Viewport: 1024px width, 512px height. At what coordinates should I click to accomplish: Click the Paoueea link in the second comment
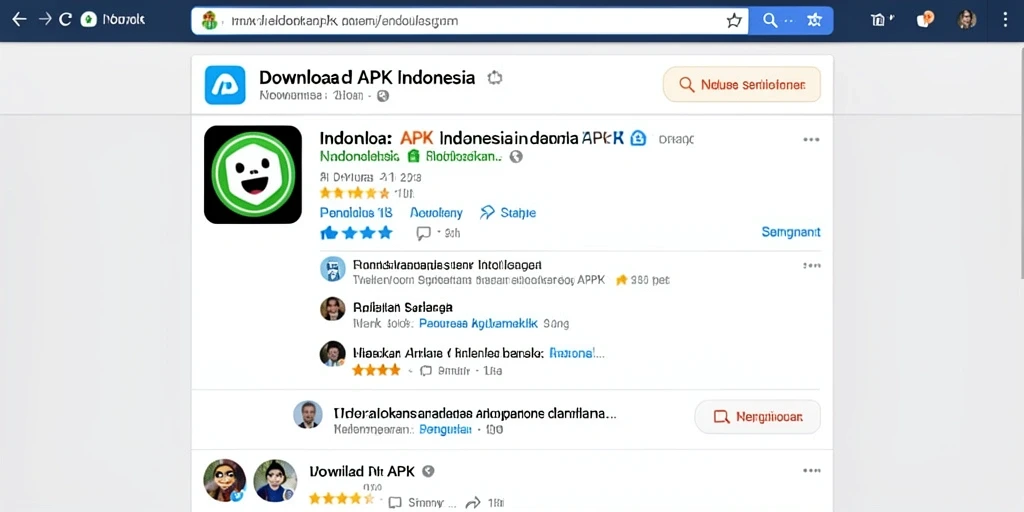click(x=478, y=323)
